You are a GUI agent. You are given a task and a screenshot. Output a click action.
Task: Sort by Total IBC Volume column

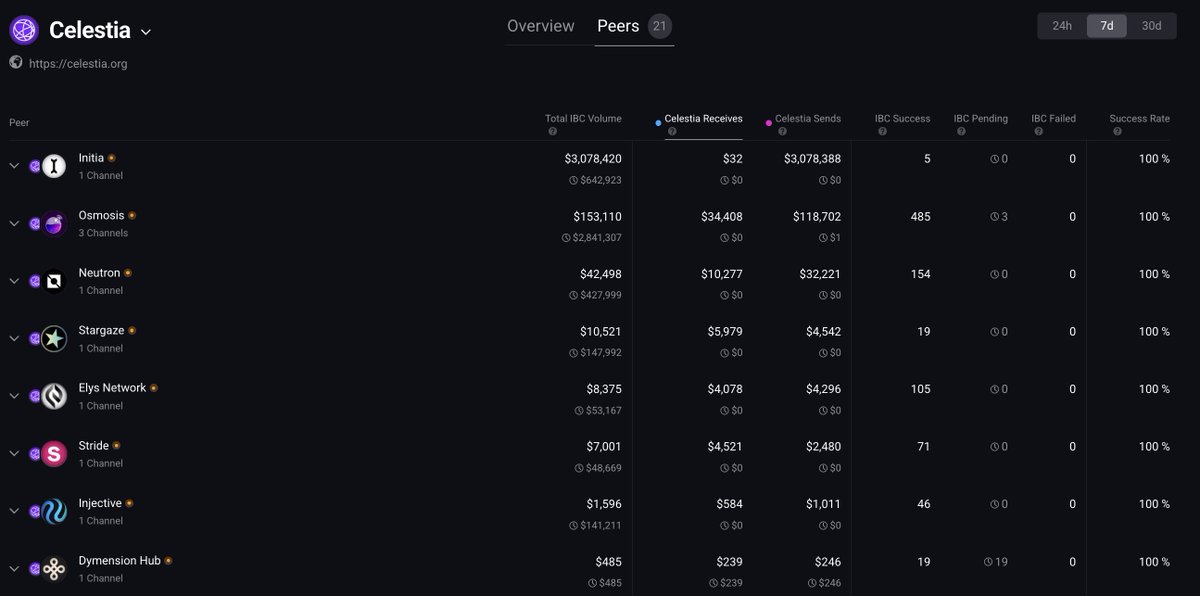pos(583,118)
